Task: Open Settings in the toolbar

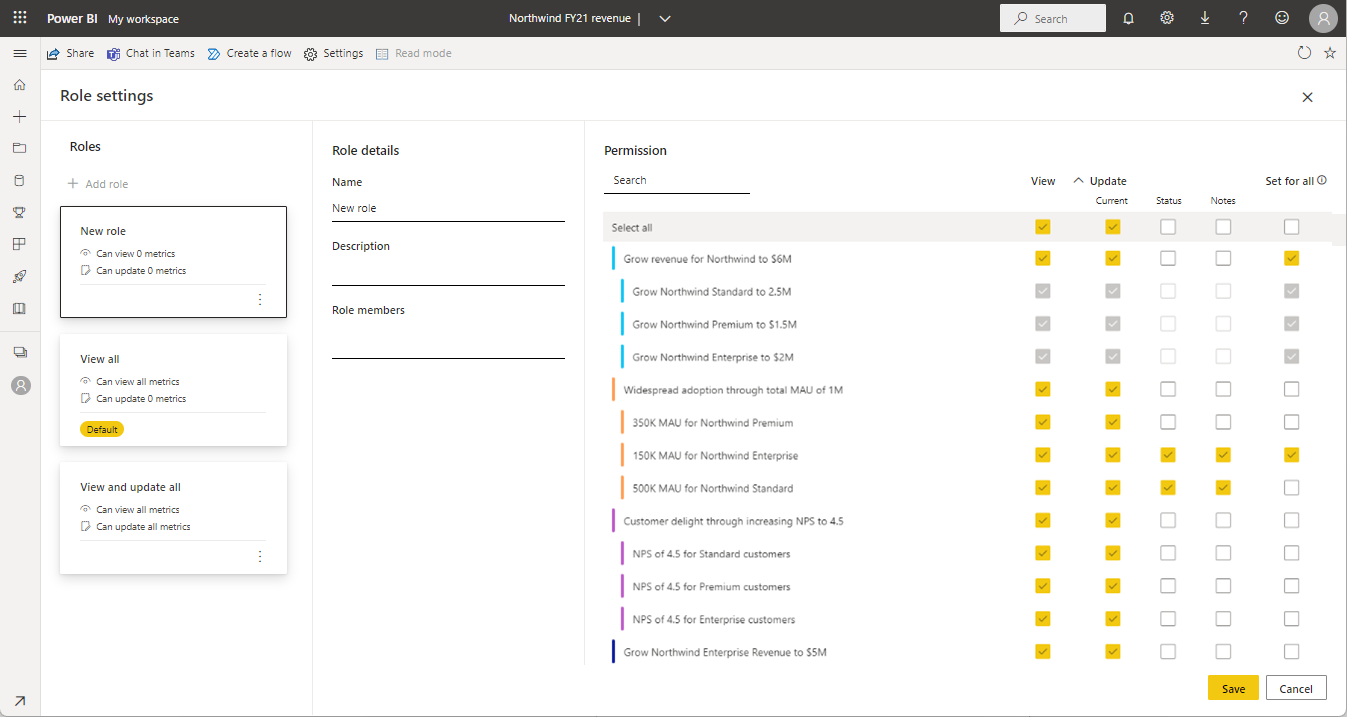Action: [x=333, y=53]
